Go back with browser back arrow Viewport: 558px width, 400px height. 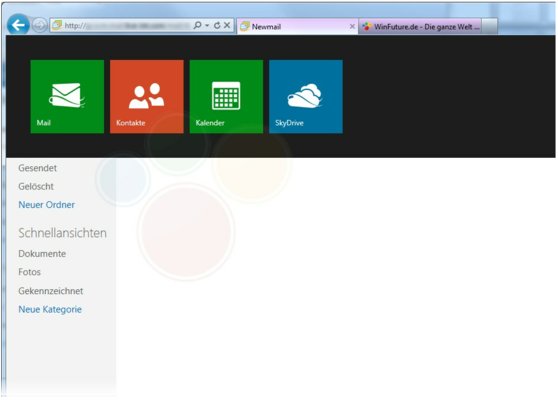(x=18, y=25)
